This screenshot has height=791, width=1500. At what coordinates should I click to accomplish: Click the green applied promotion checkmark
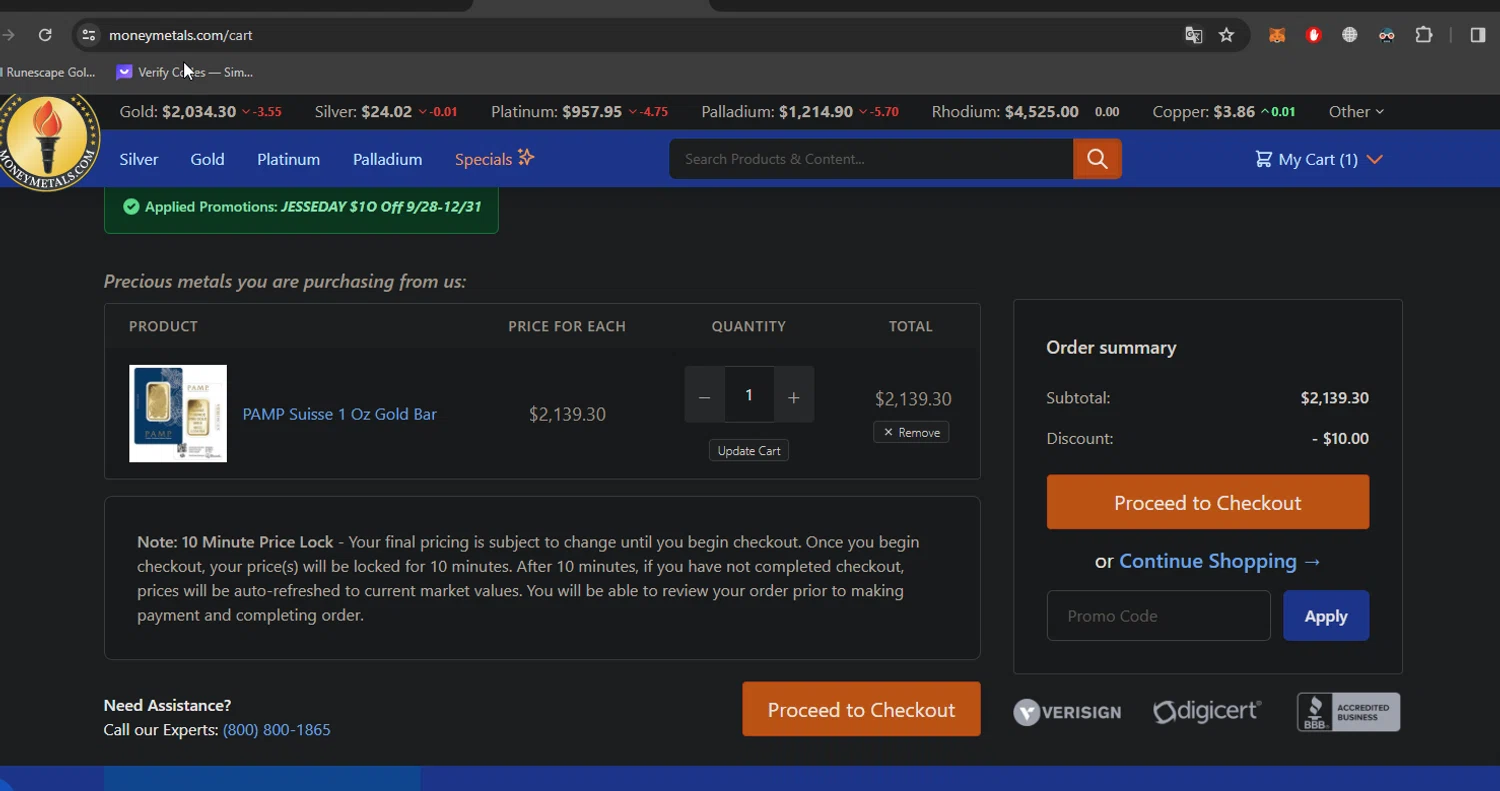[x=131, y=207]
